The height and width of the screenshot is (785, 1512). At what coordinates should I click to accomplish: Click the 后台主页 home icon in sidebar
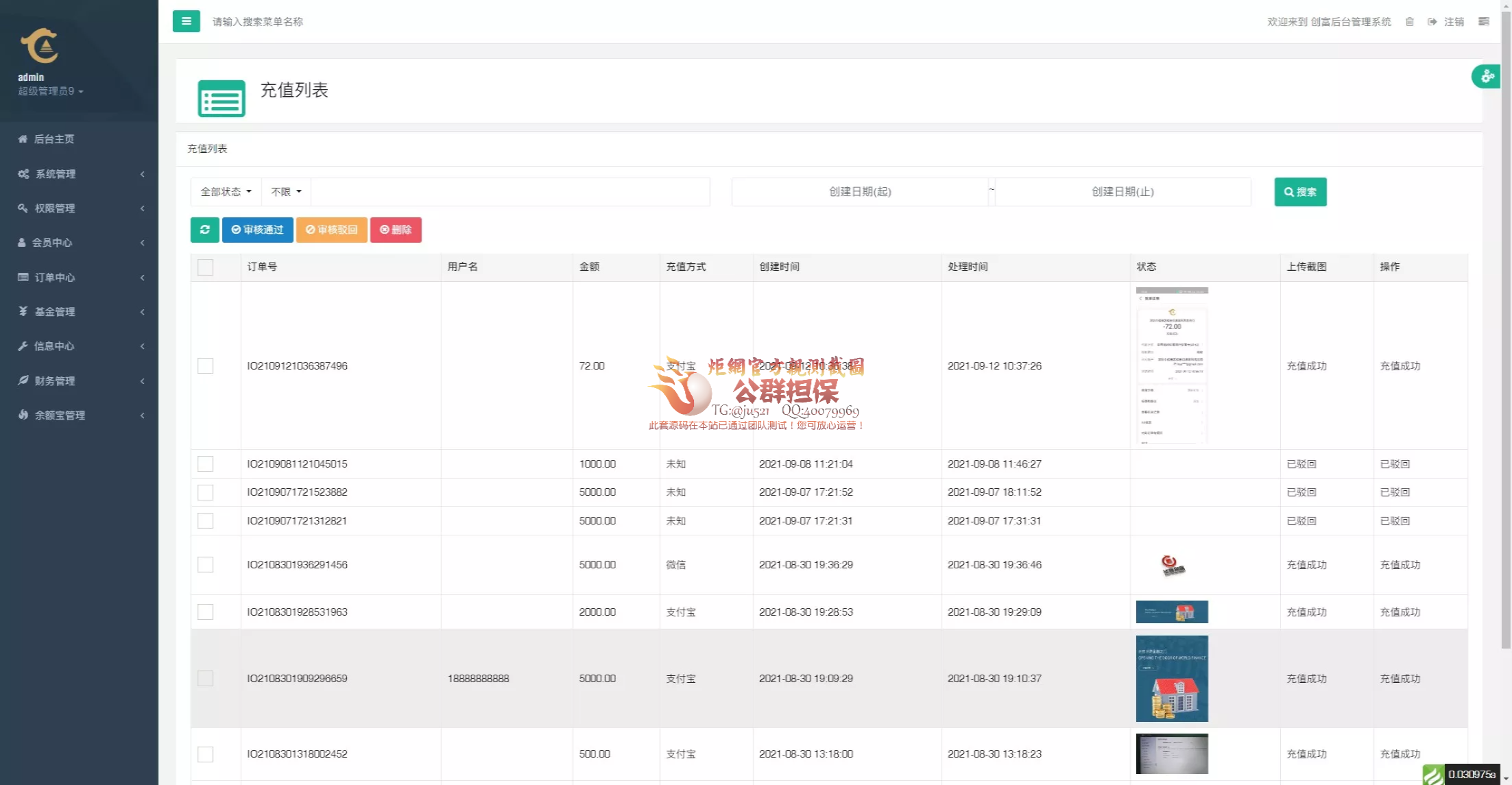[23, 139]
